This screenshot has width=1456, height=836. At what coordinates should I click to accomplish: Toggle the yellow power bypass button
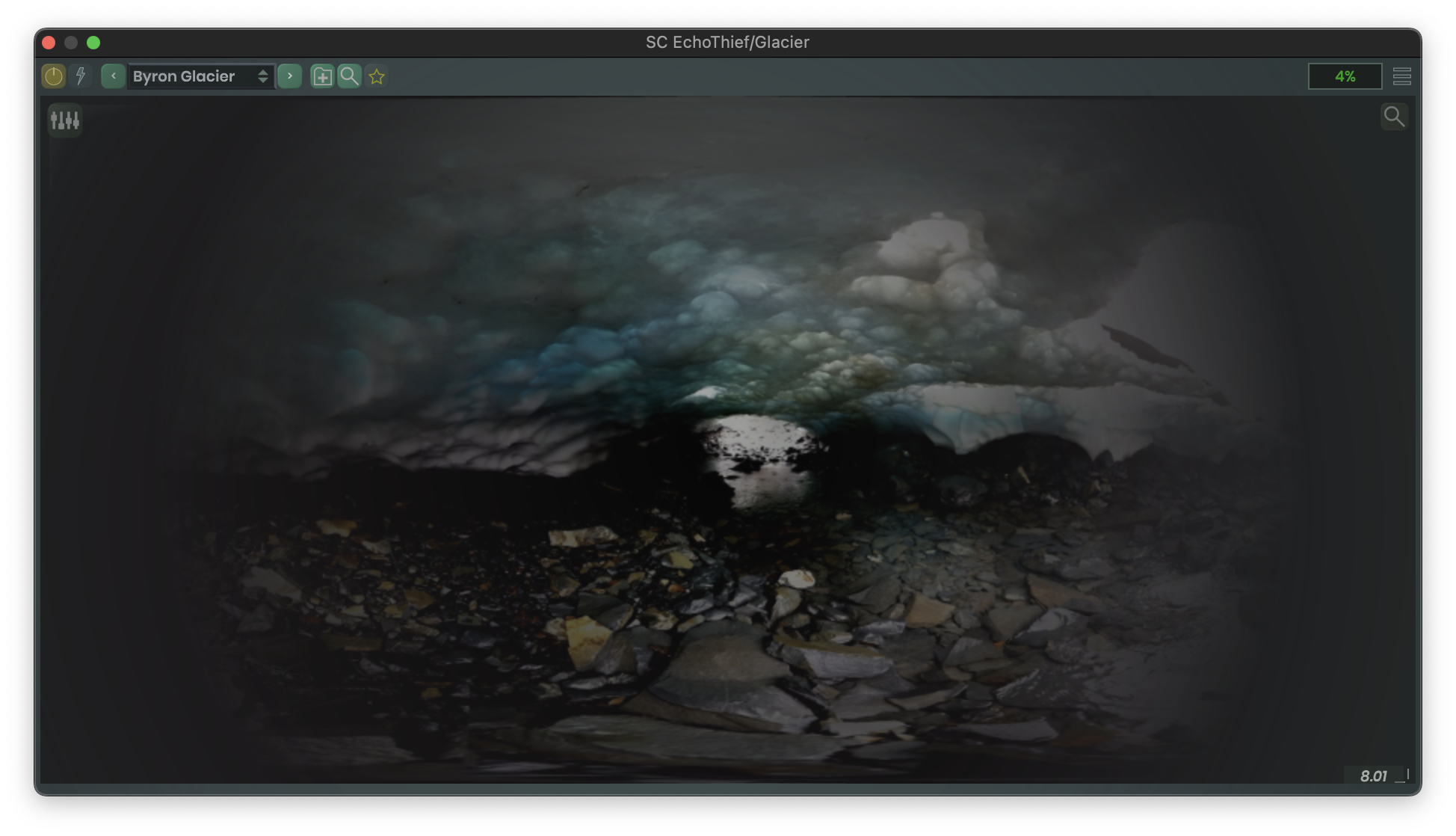click(54, 76)
